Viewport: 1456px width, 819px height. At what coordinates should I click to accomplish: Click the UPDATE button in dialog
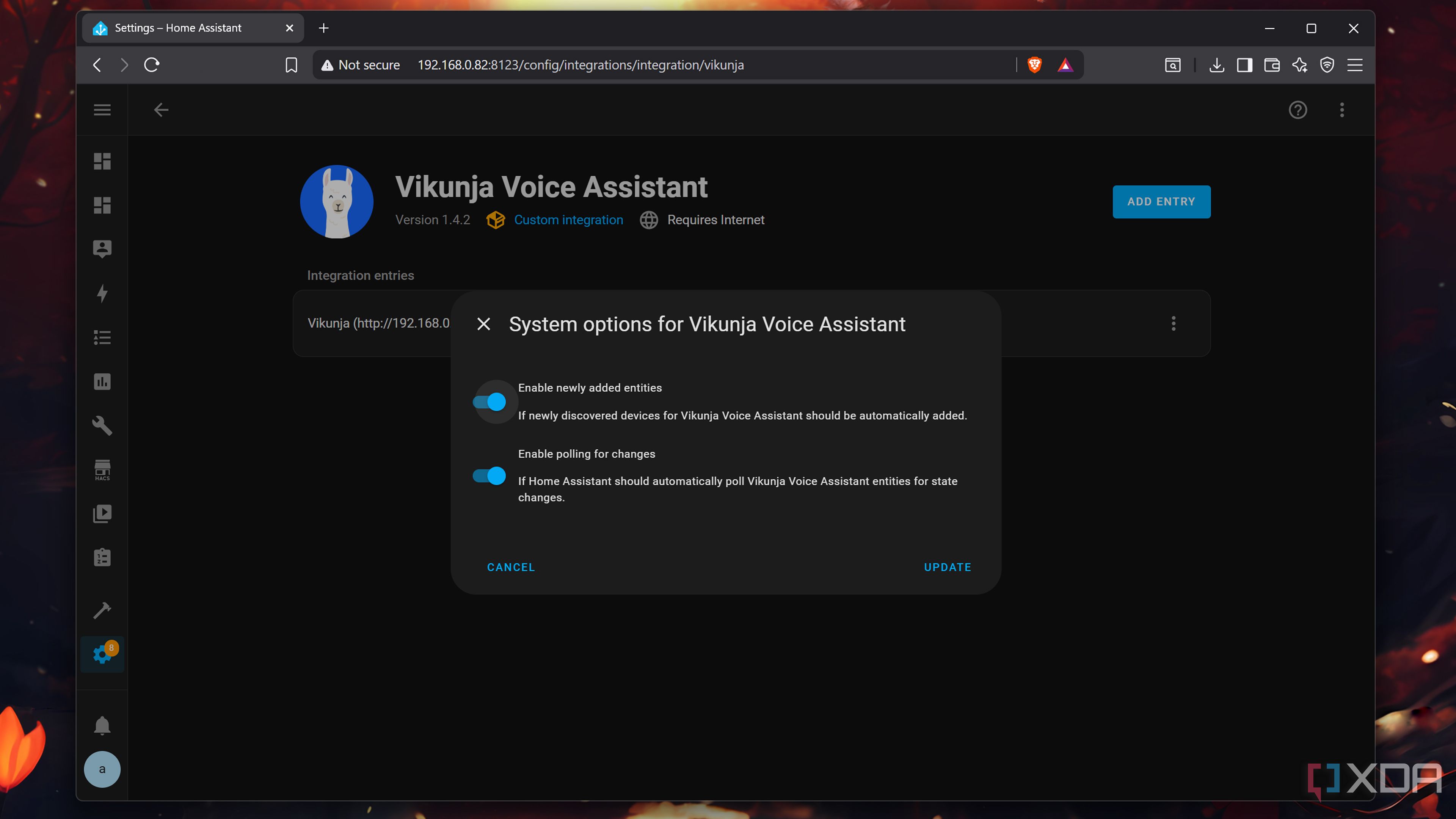947,567
